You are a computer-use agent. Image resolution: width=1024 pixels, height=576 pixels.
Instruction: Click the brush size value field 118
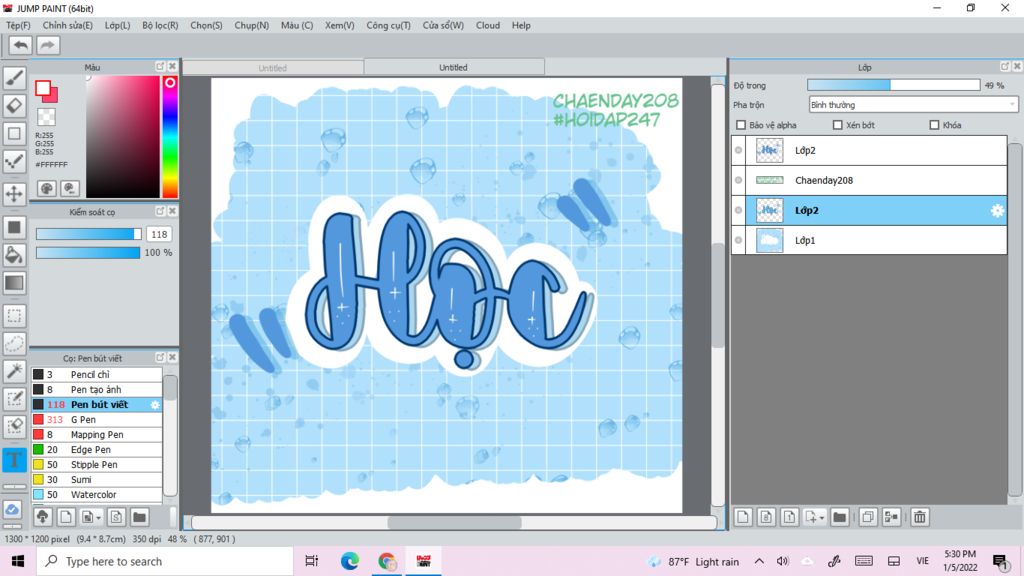coord(159,234)
